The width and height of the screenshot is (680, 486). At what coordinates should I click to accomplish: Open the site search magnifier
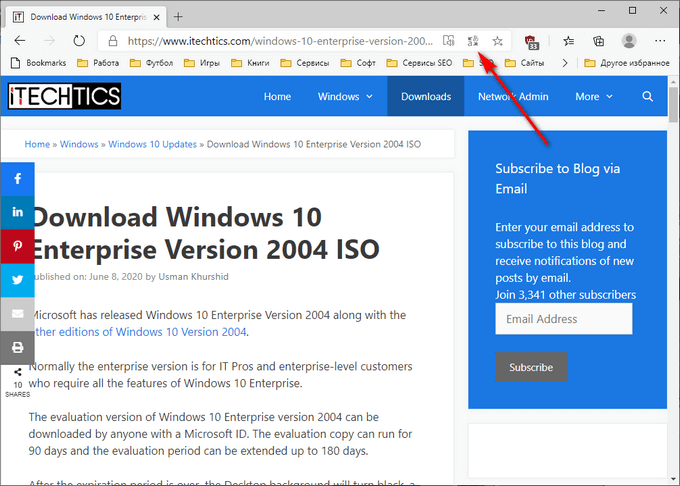647,96
